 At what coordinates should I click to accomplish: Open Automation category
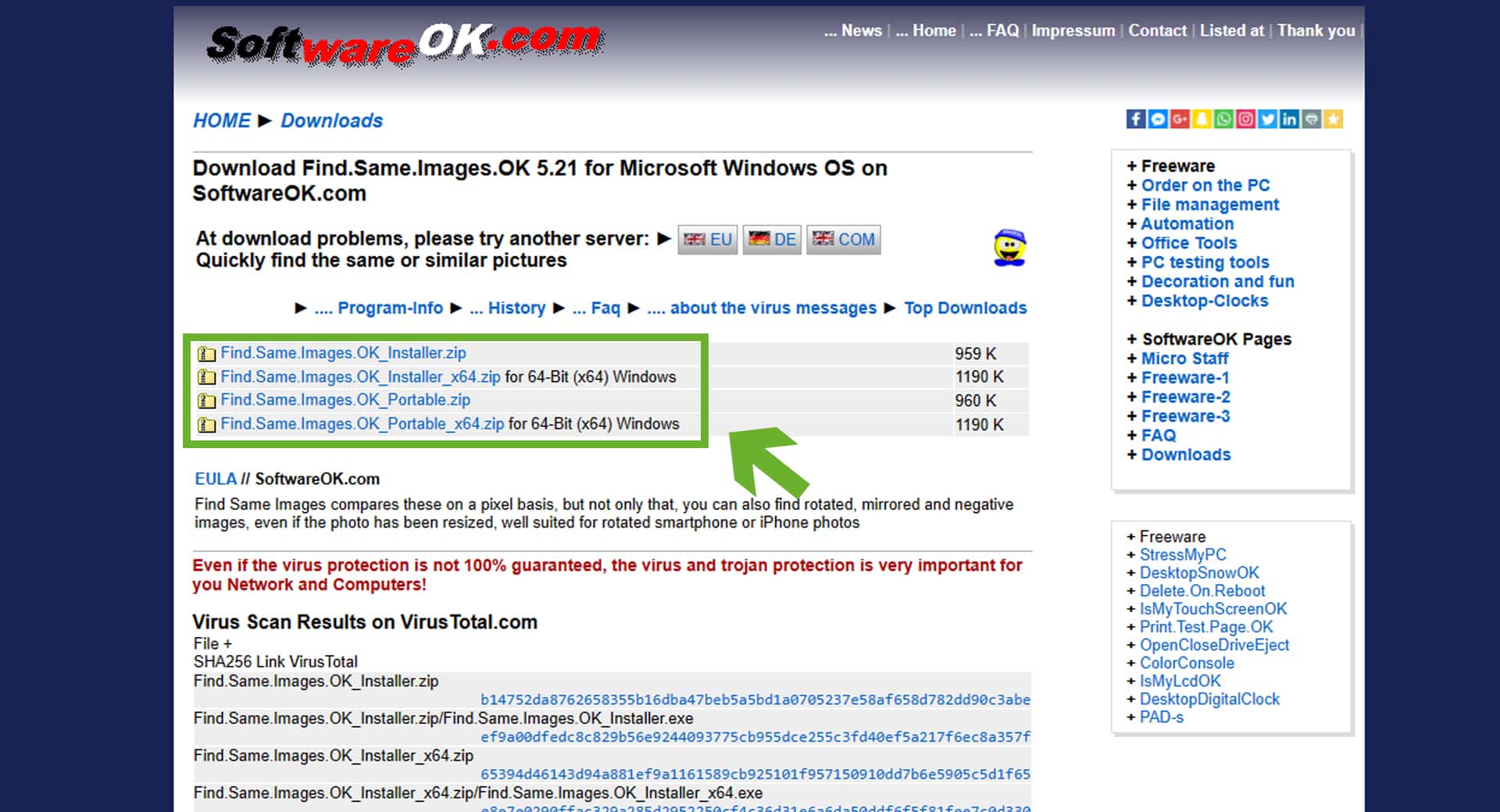[1187, 223]
